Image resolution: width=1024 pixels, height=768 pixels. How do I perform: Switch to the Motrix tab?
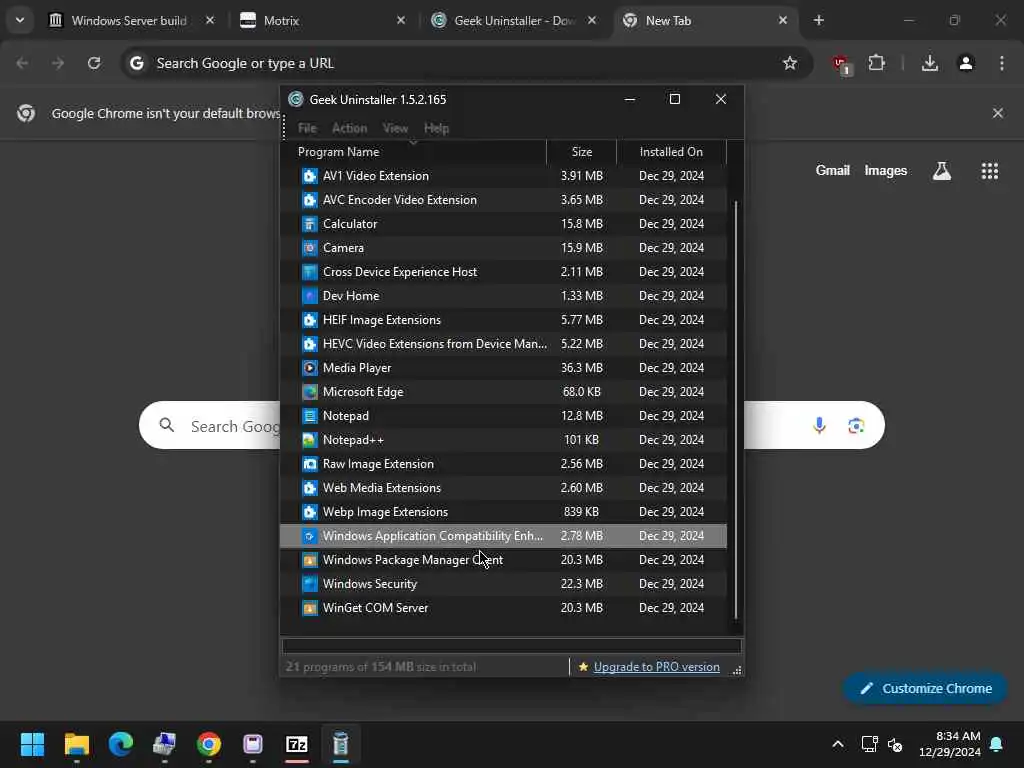click(321, 20)
